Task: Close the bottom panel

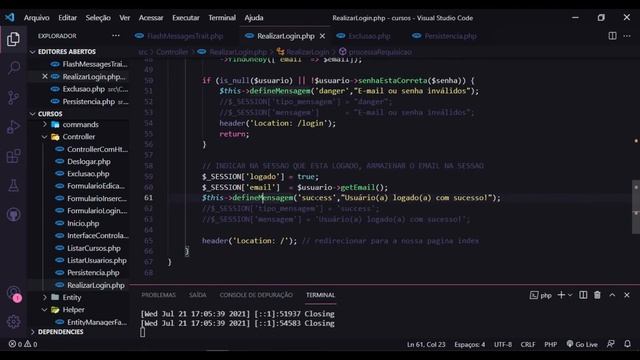Action: pyautogui.click(x=627, y=295)
